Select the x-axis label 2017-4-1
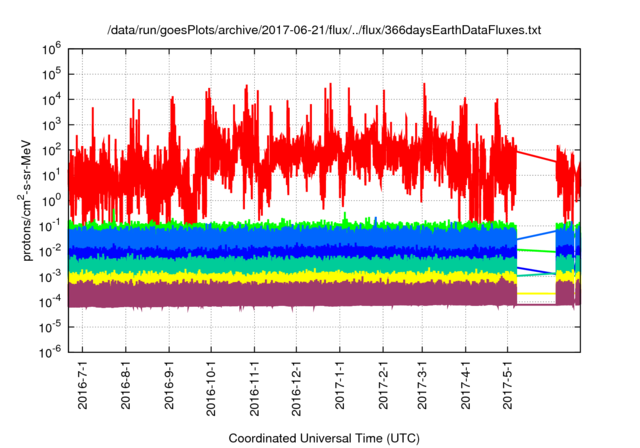 (465, 385)
